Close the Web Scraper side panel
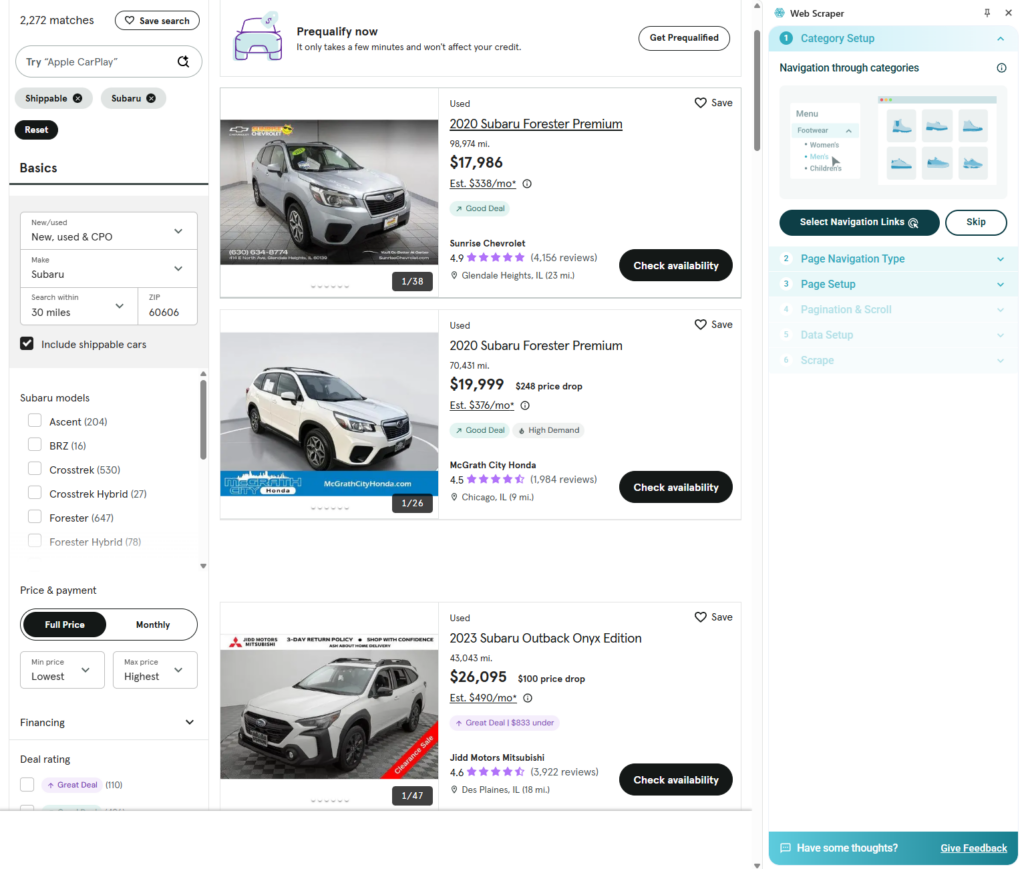Image resolution: width=1024 pixels, height=869 pixels. click(1007, 13)
